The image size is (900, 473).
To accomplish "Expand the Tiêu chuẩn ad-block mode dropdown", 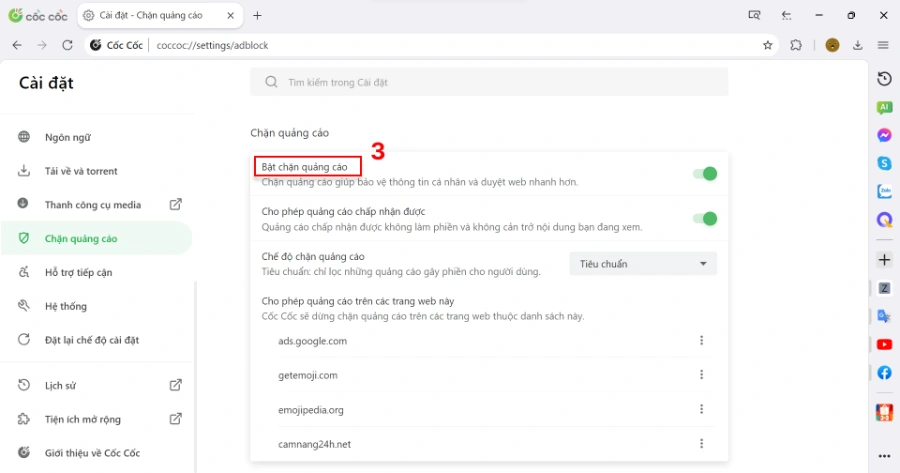I will pos(643,263).
